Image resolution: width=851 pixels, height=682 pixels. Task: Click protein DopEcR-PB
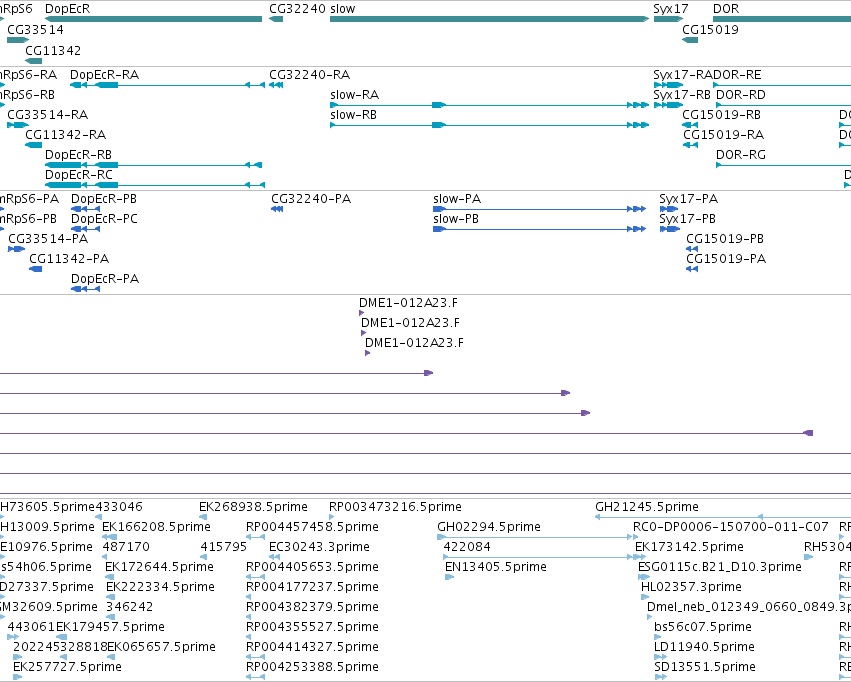tap(86, 209)
